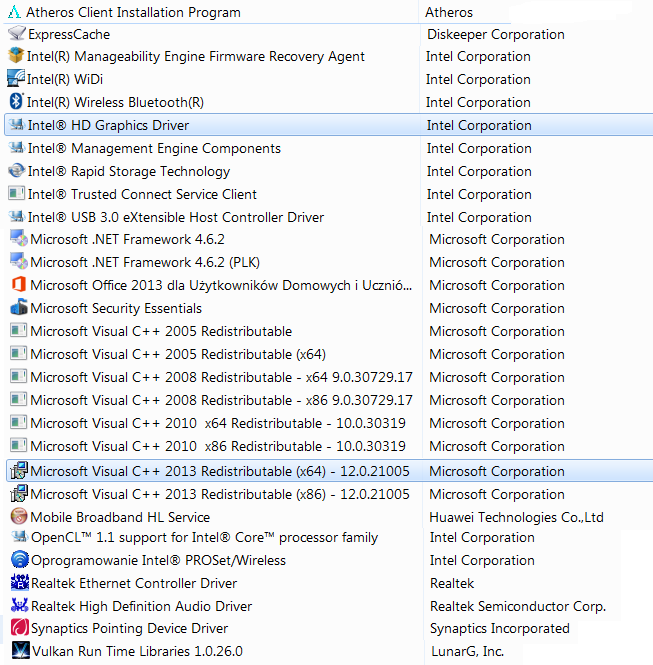Click the Intel Wireless Bluetooth icon
This screenshot has width=653, height=665.
pos(16,102)
